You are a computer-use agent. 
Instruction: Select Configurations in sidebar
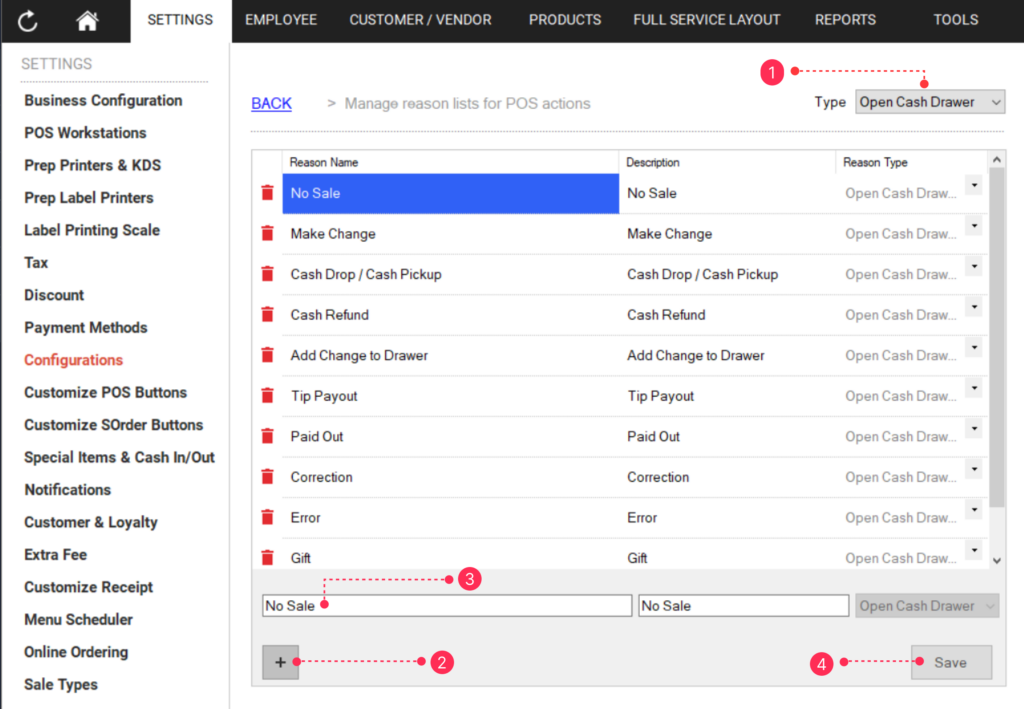click(x=73, y=360)
